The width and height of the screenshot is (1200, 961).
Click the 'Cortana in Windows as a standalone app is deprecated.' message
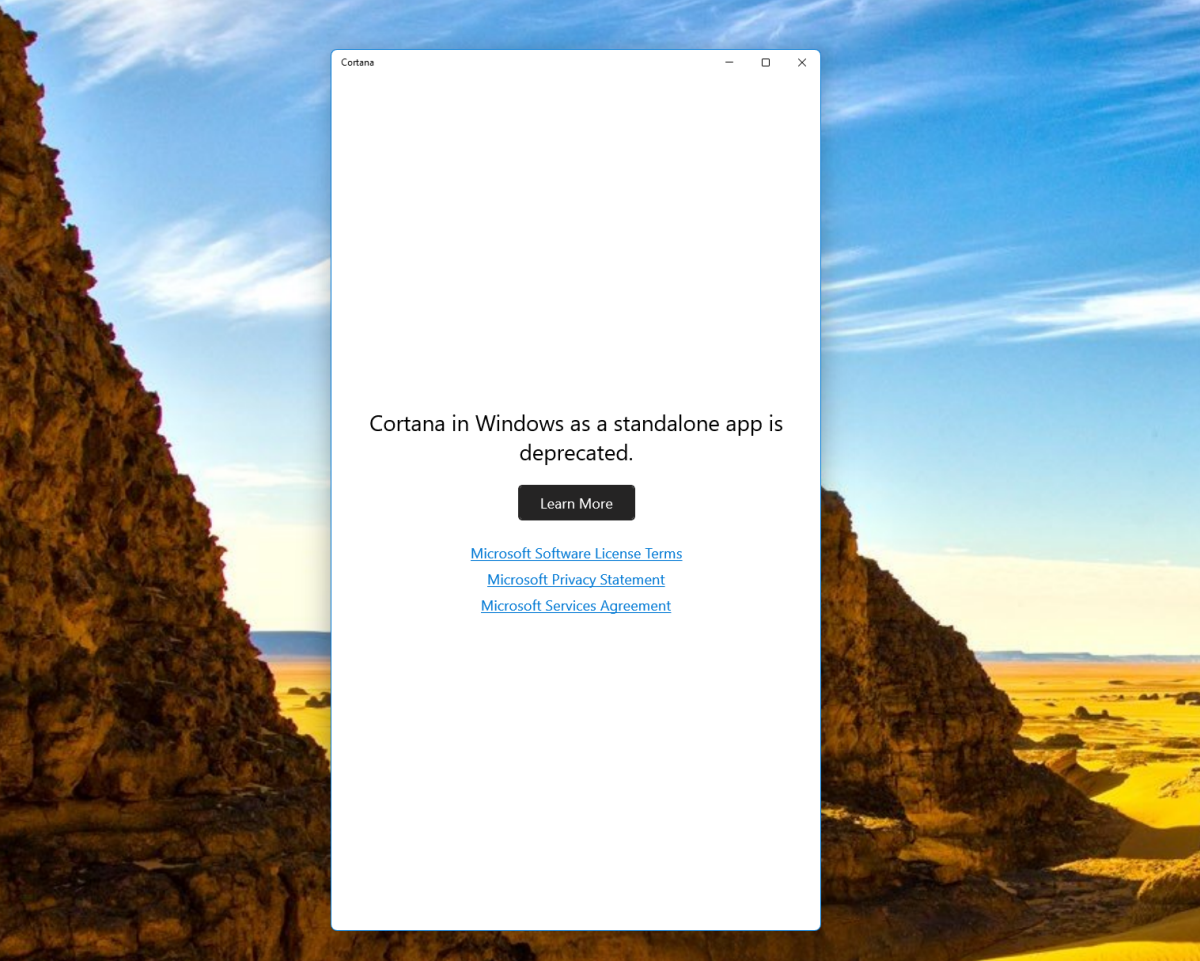coord(576,438)
